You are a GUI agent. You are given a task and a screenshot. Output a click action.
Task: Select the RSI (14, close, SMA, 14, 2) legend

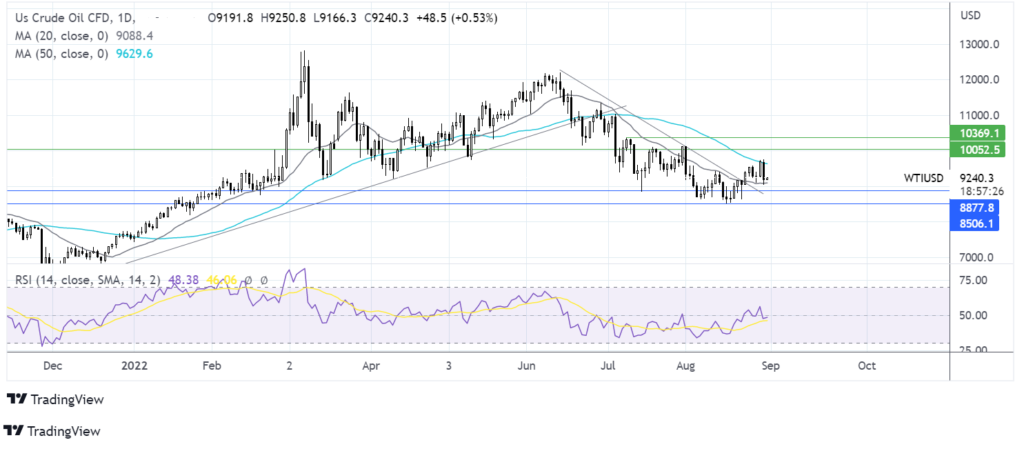[89, 281]
